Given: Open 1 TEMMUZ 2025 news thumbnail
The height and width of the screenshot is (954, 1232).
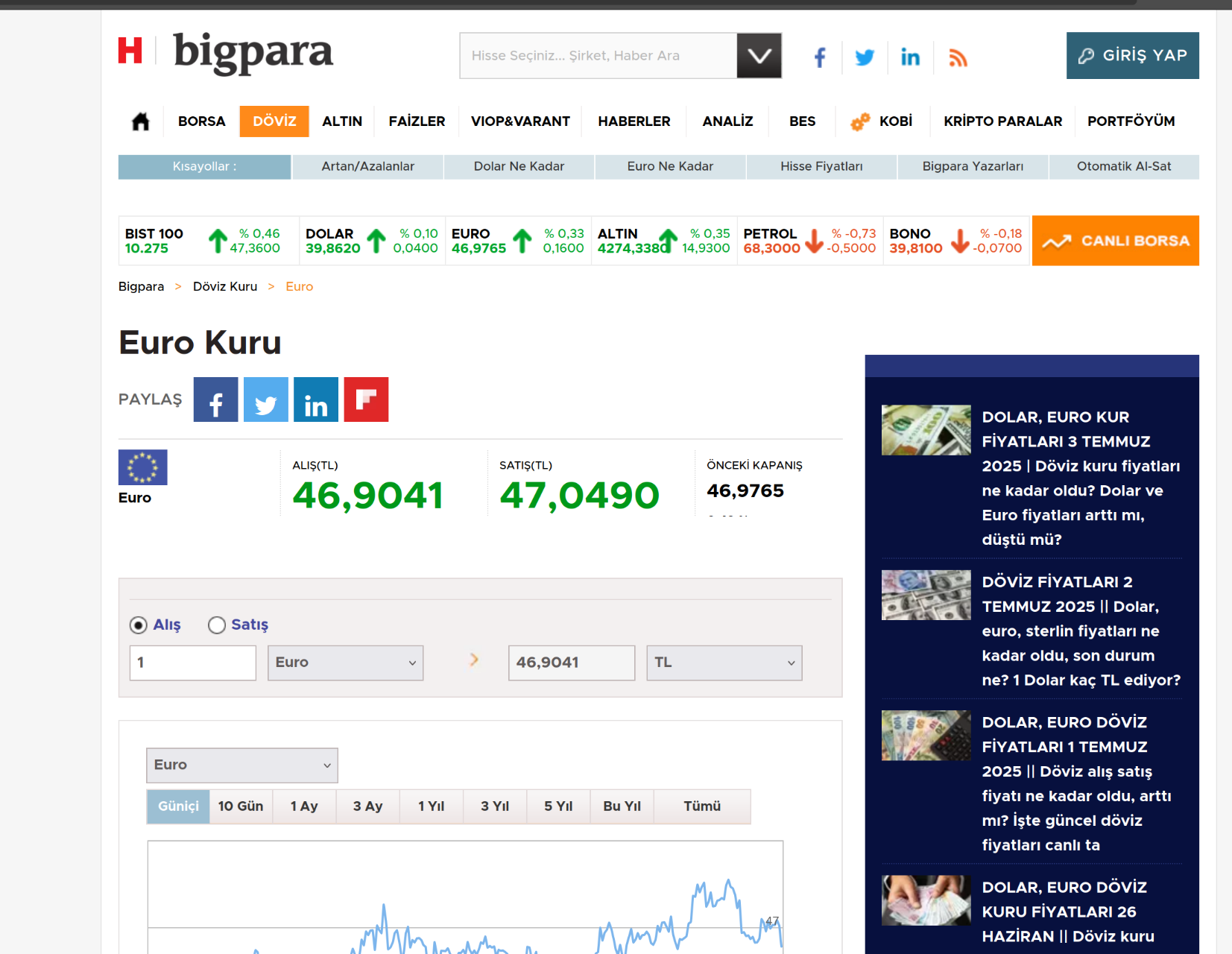Looking at the screenshot, I should pyautogui.click(x=926, y=736).
